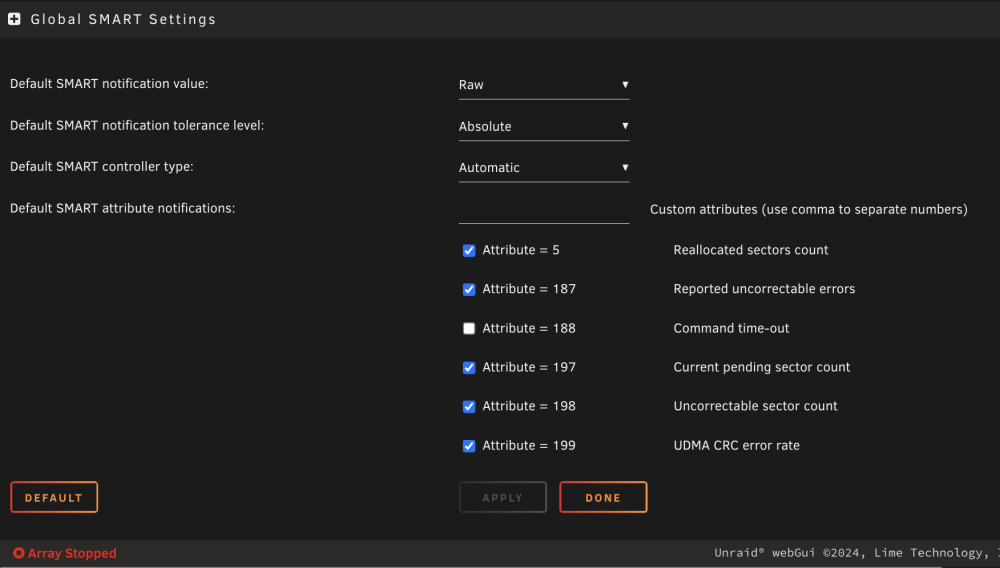
Task: Click the Uncorrectable sector count description
Action: (755, 406)
